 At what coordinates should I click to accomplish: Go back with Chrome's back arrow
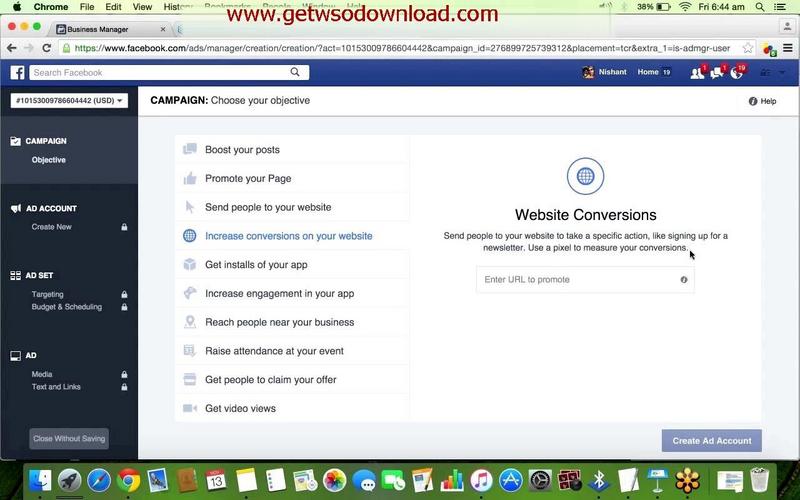(12, 48)
